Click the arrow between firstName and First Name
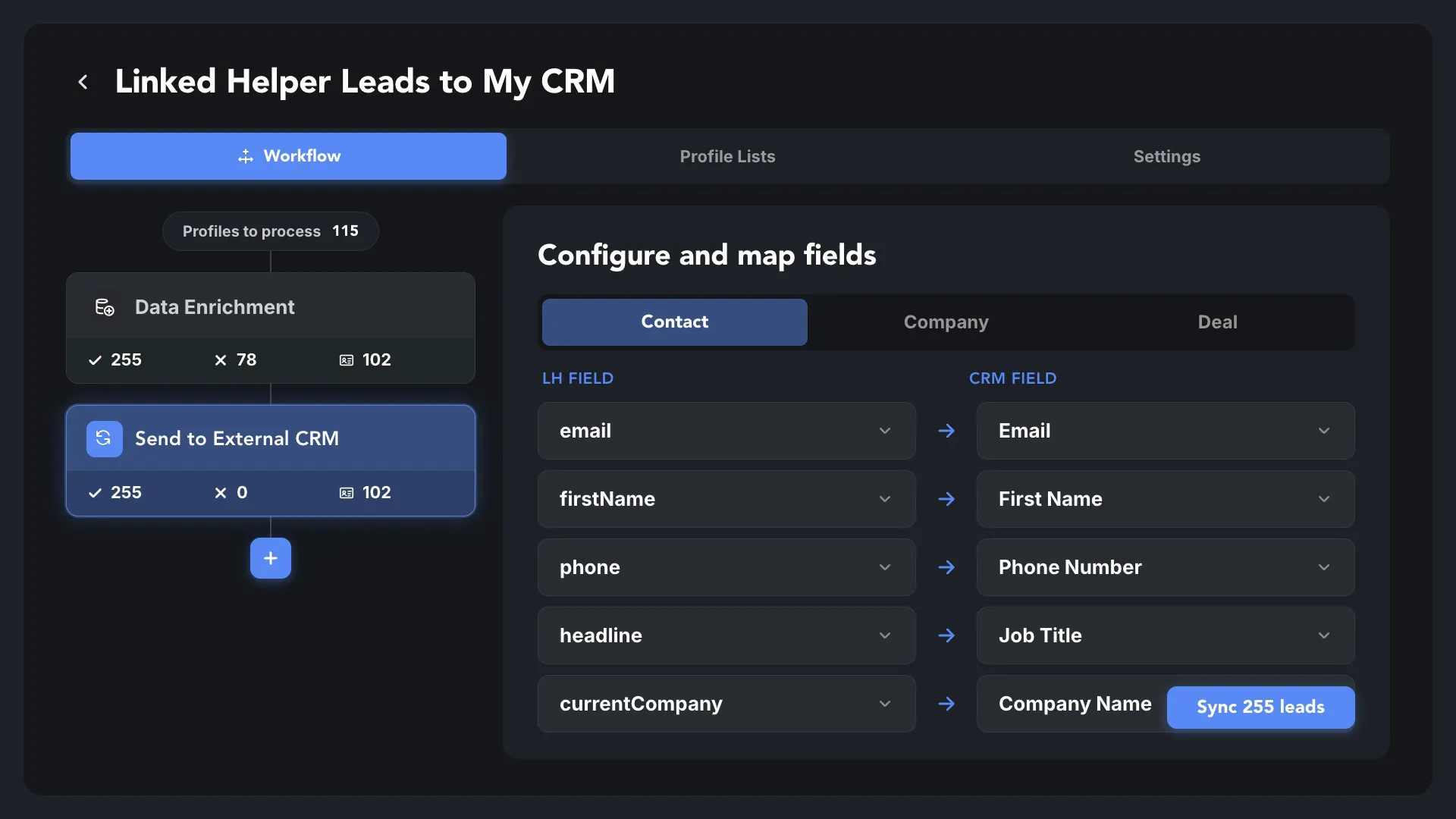 point(946,499)
